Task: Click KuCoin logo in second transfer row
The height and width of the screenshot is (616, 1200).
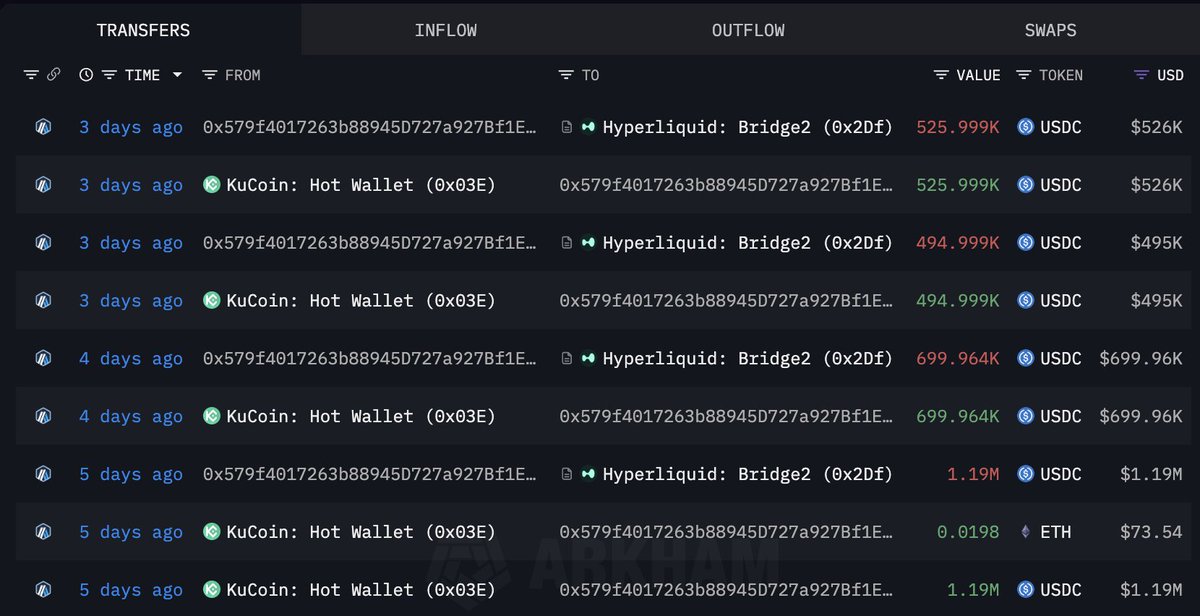Action: click(x=211, y=185)
